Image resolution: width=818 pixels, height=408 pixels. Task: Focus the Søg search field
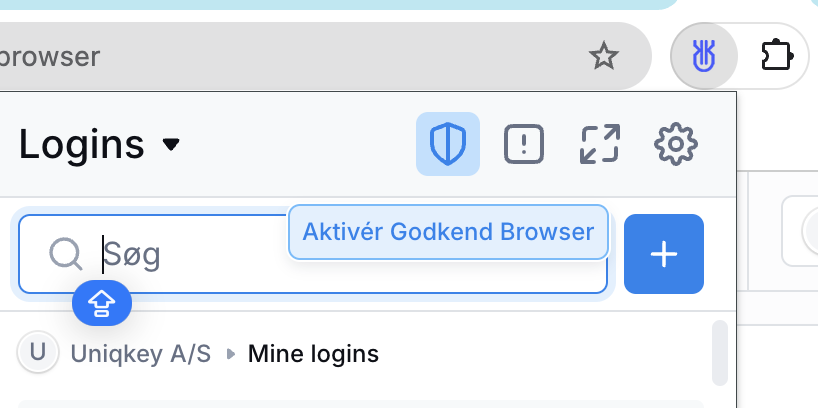(313, 254)
